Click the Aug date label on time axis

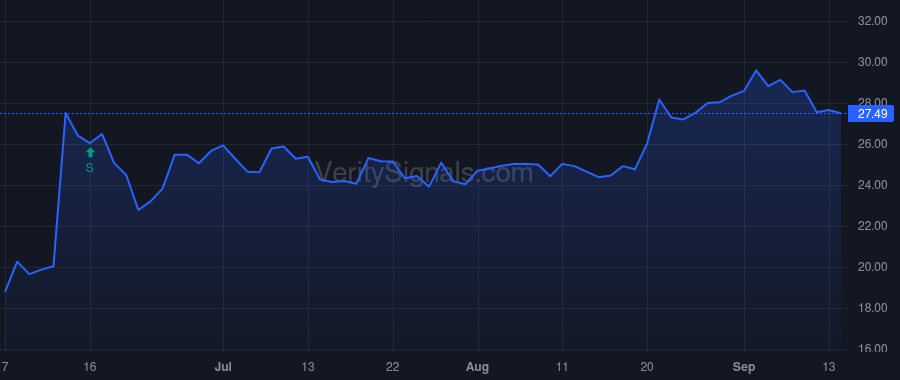478,367
